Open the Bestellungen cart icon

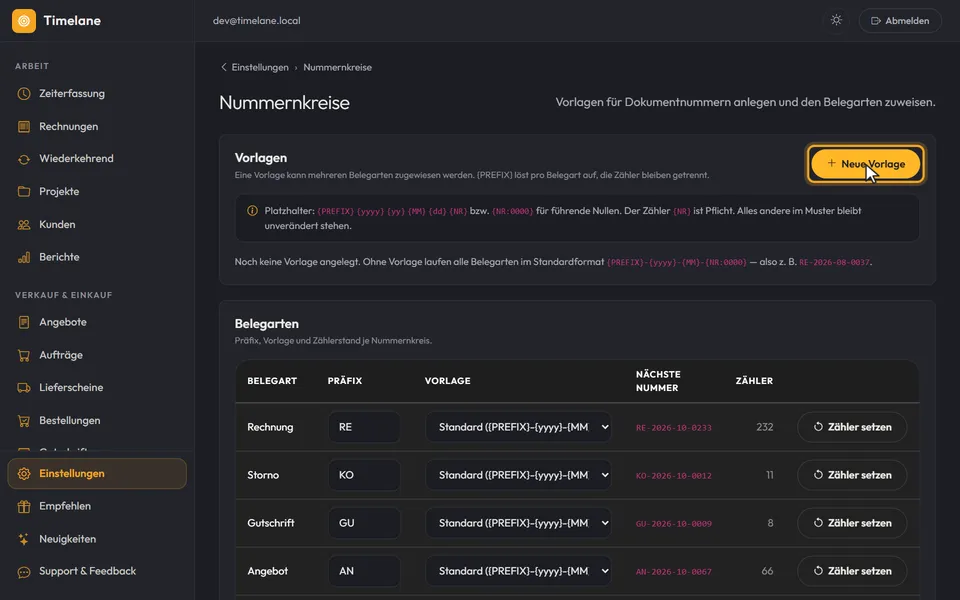tap(24, 421)
